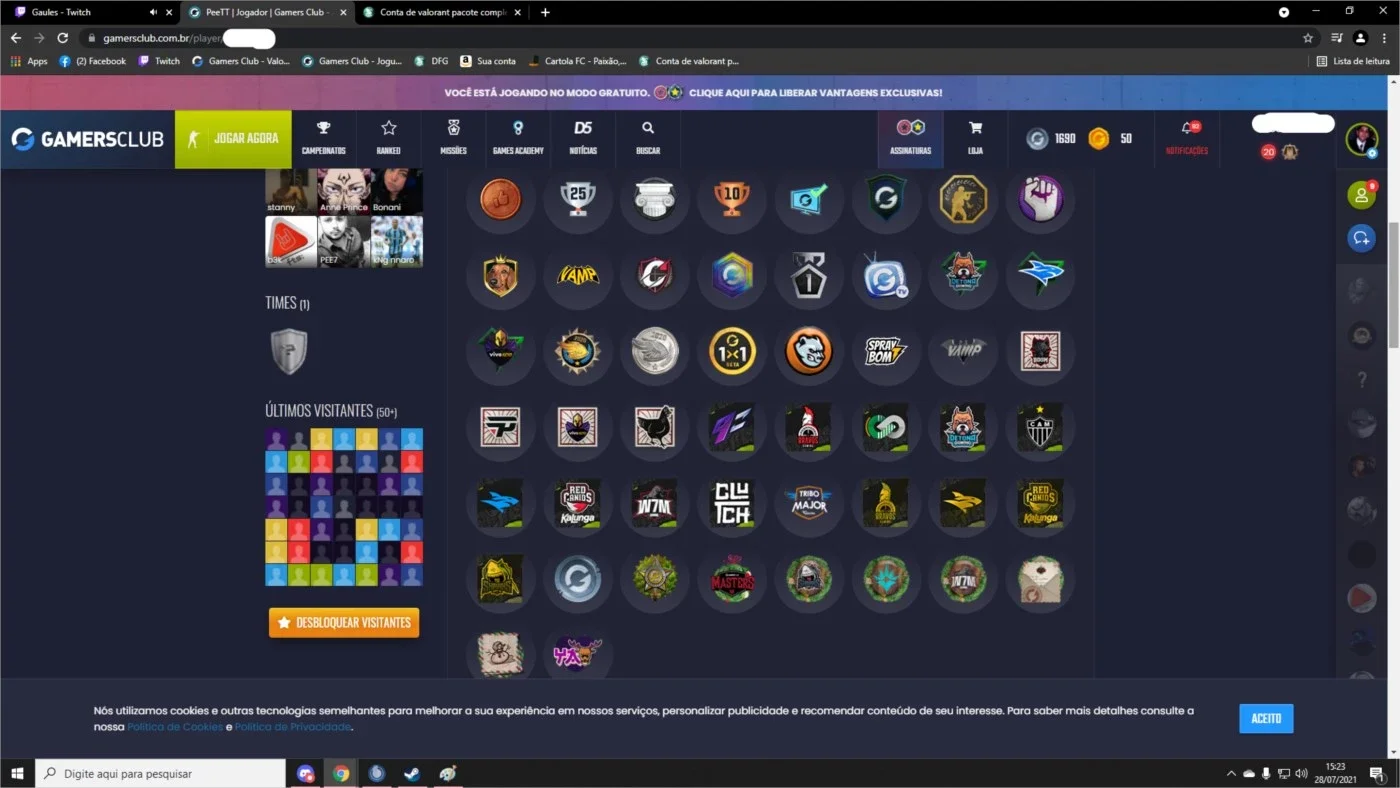Bookmark this page with the star icon
Viewport: 1400px width, 788px height.
[1308, 38]
